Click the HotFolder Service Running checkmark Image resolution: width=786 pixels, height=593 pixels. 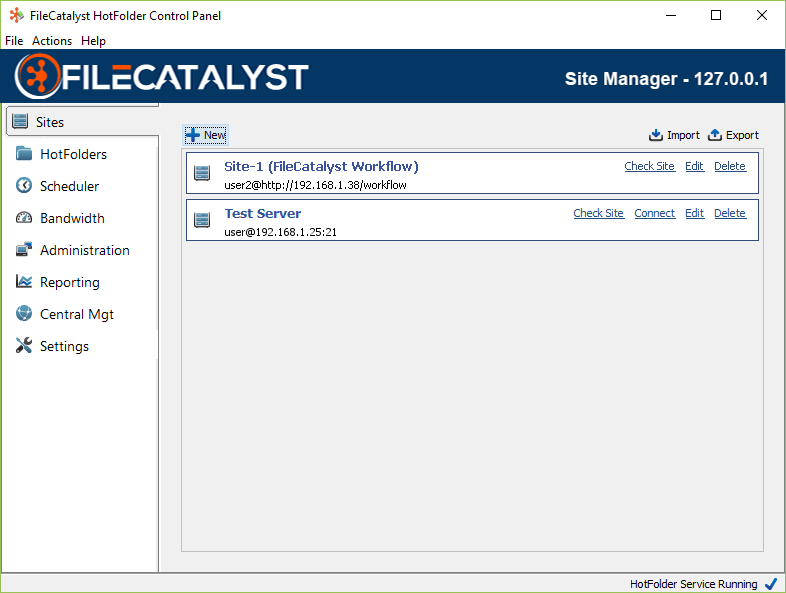pos(771,584)
